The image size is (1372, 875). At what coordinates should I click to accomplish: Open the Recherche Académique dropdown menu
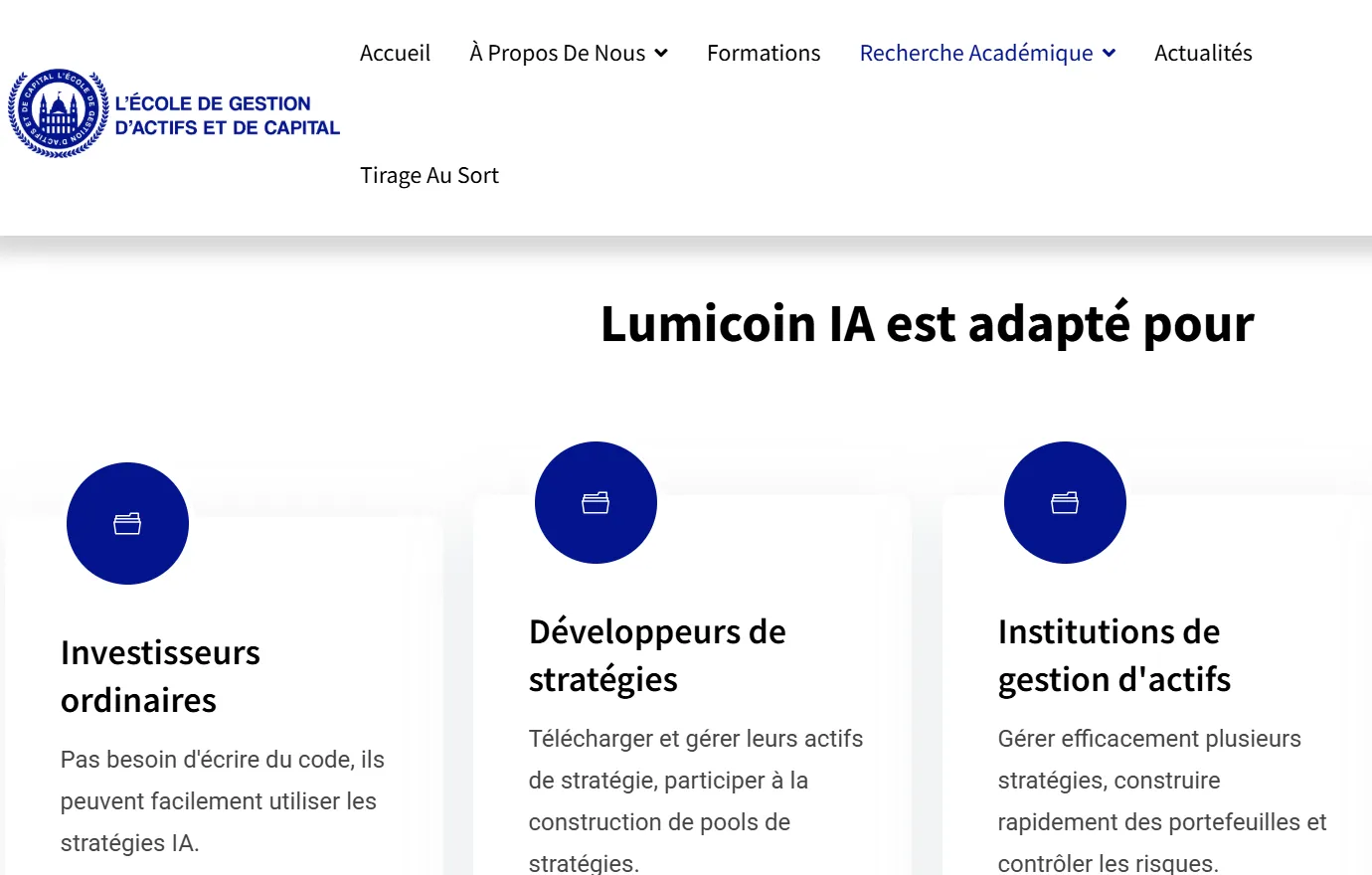tap(986, 53)
